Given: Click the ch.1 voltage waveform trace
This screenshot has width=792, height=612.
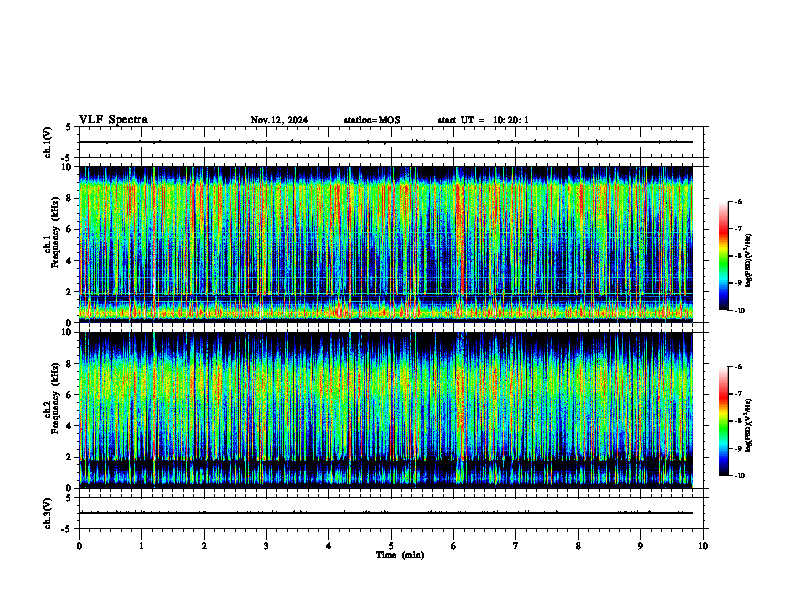Looking at the screenshot, I should (x=386, y=142).
